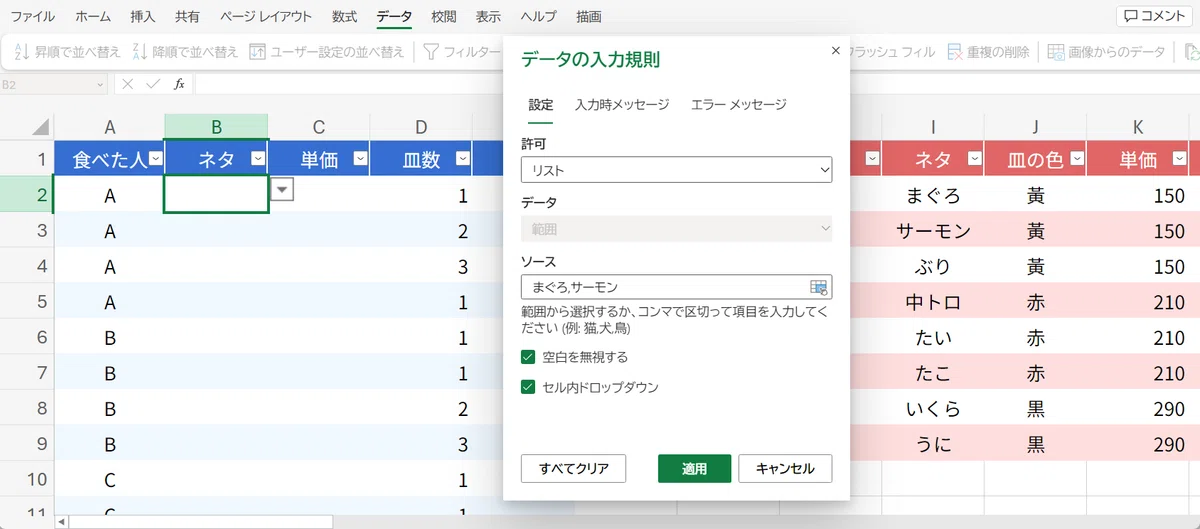Viewport: 1200px width, 529px height.
Task: Click 画像からのデータ icon
Action: click(x=1056, y=52)
